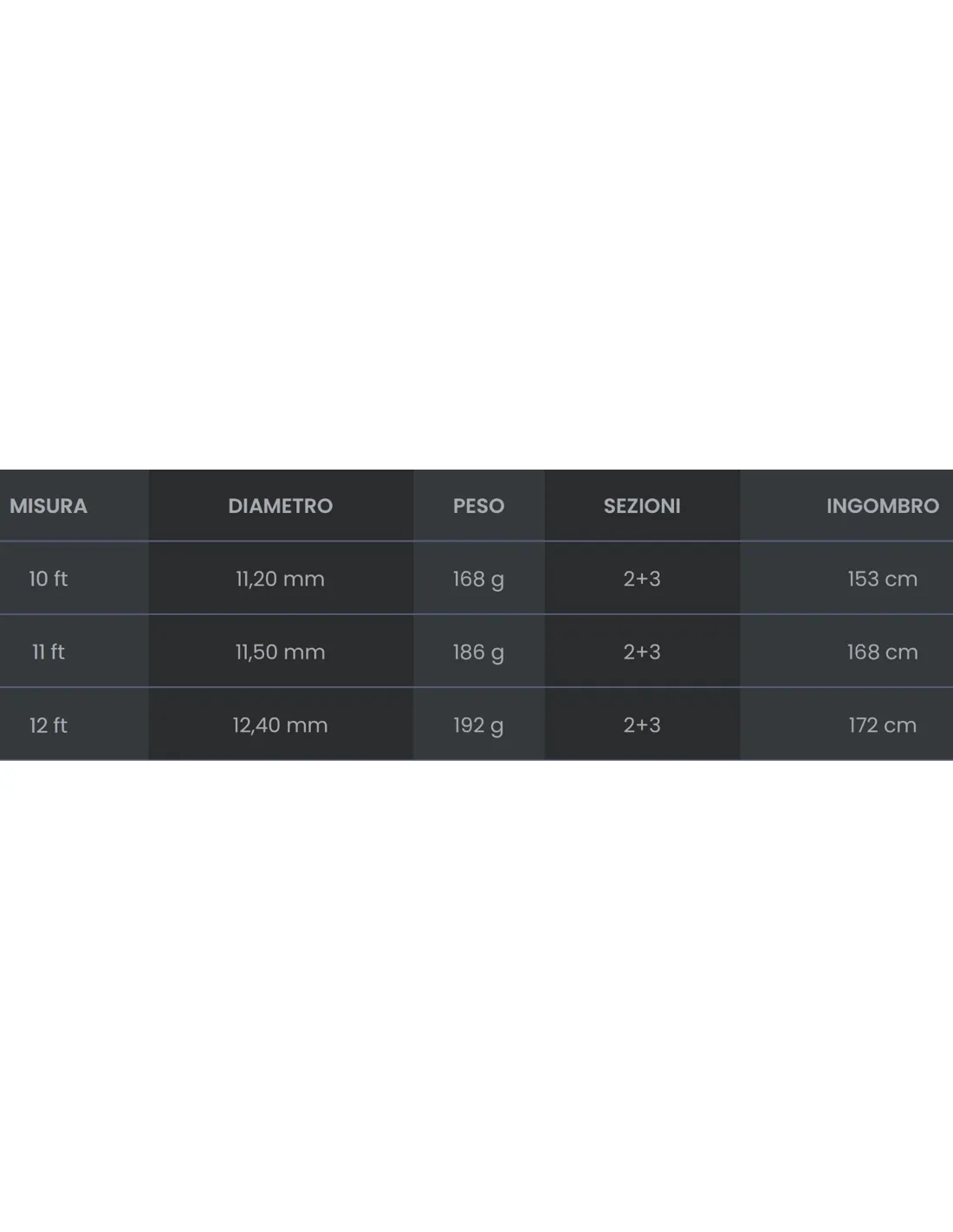Image resolution: width=953 pixels, height=1232 pixels.
Task: Select the 192 g weight cell
Action: 478,725
